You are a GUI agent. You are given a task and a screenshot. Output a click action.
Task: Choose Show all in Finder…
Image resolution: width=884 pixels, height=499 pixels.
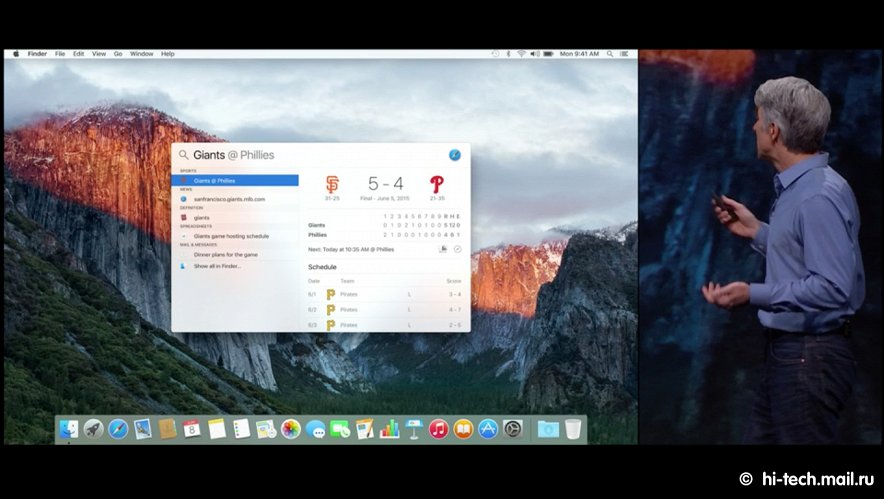click(x=217, y=266)
